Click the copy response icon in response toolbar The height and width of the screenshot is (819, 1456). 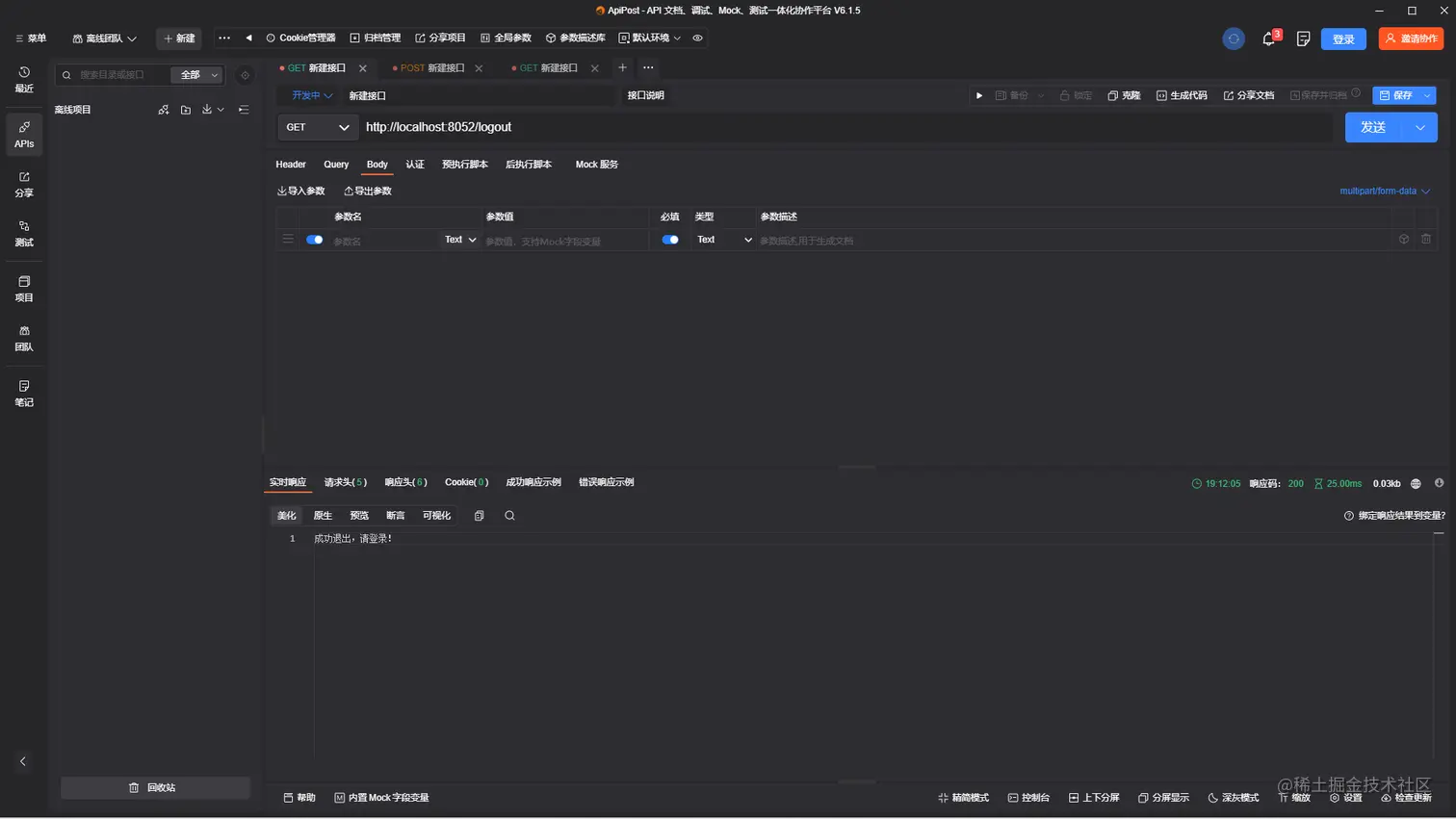(479, 515)
